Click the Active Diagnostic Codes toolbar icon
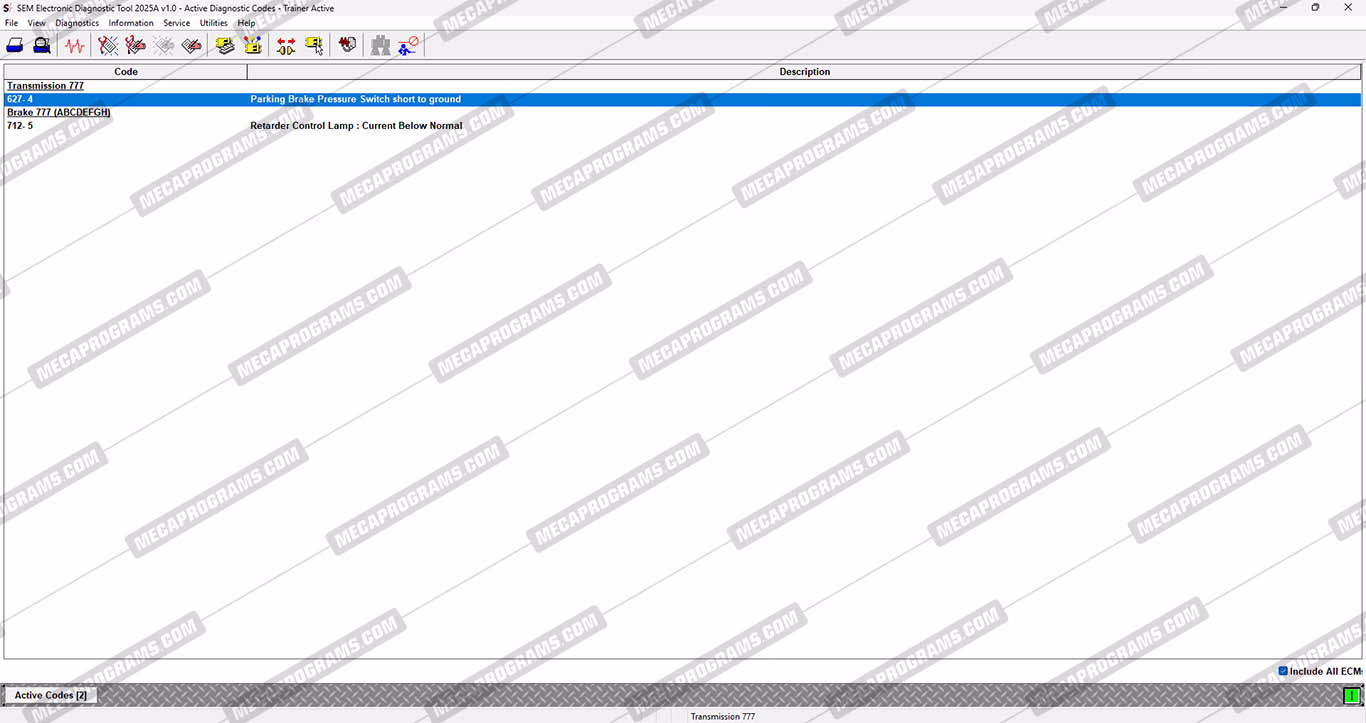This screenshot has height=723, width=1366. [108, 45]
